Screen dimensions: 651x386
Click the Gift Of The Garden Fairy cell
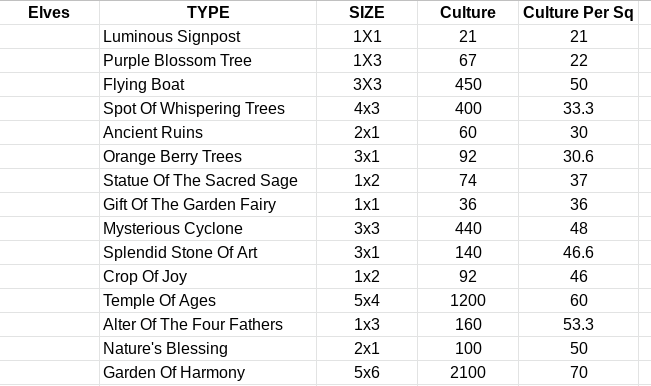[208, 205]
